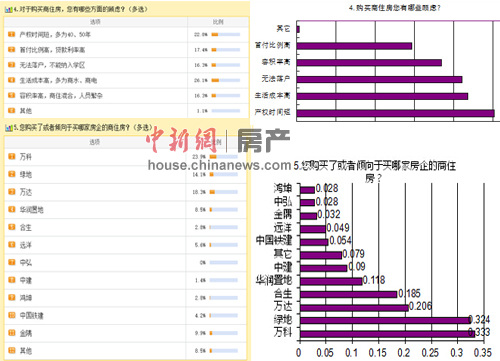The image size is (500, 361).
Task: Click the 0.049 data label on 远洋 bar
Action: (338, 228)
